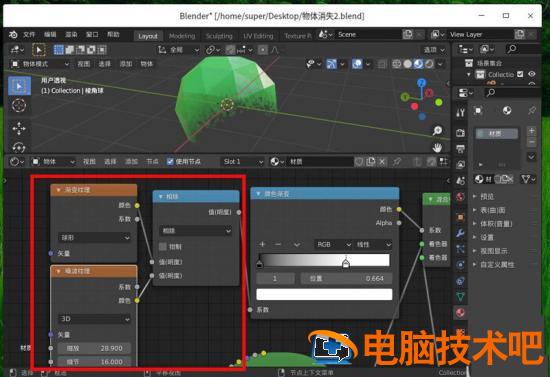The height and width of the screenshot is (377, 550).
Task: Toggle proportional editing in viewport header
Action: pyautogui.click(x=263, y=50)
